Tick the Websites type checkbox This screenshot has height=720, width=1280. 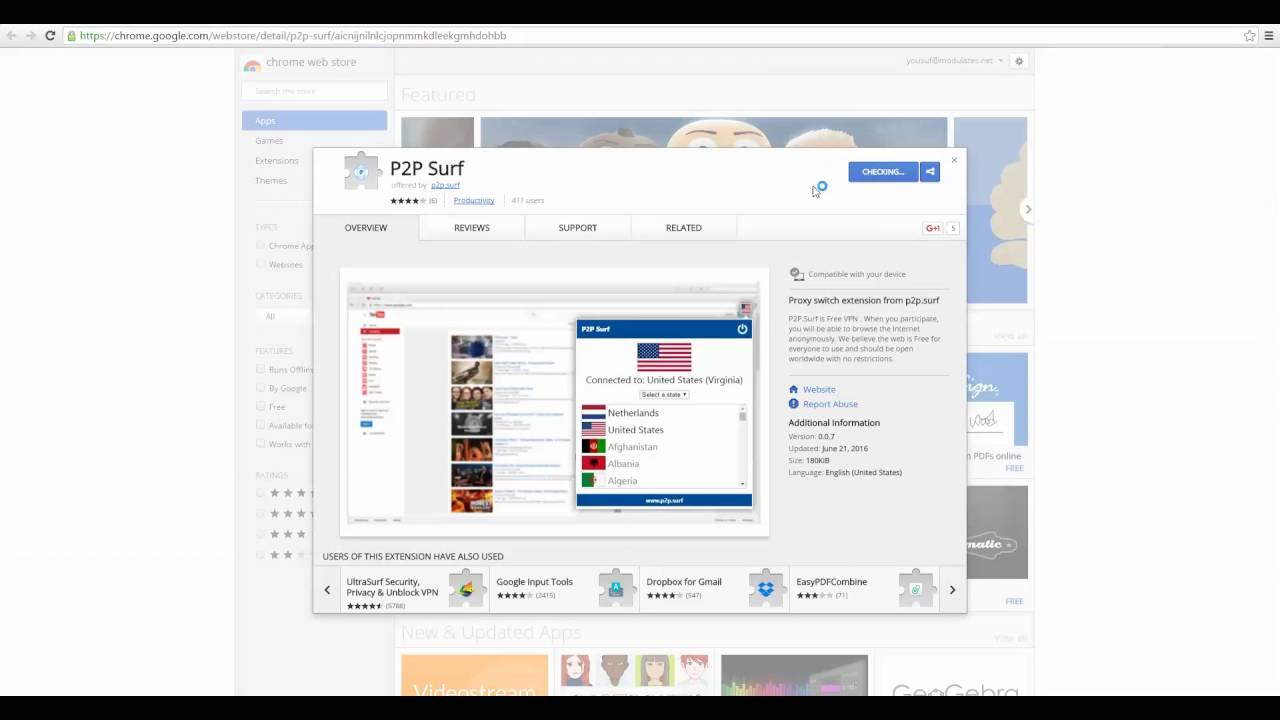(261, 264)
